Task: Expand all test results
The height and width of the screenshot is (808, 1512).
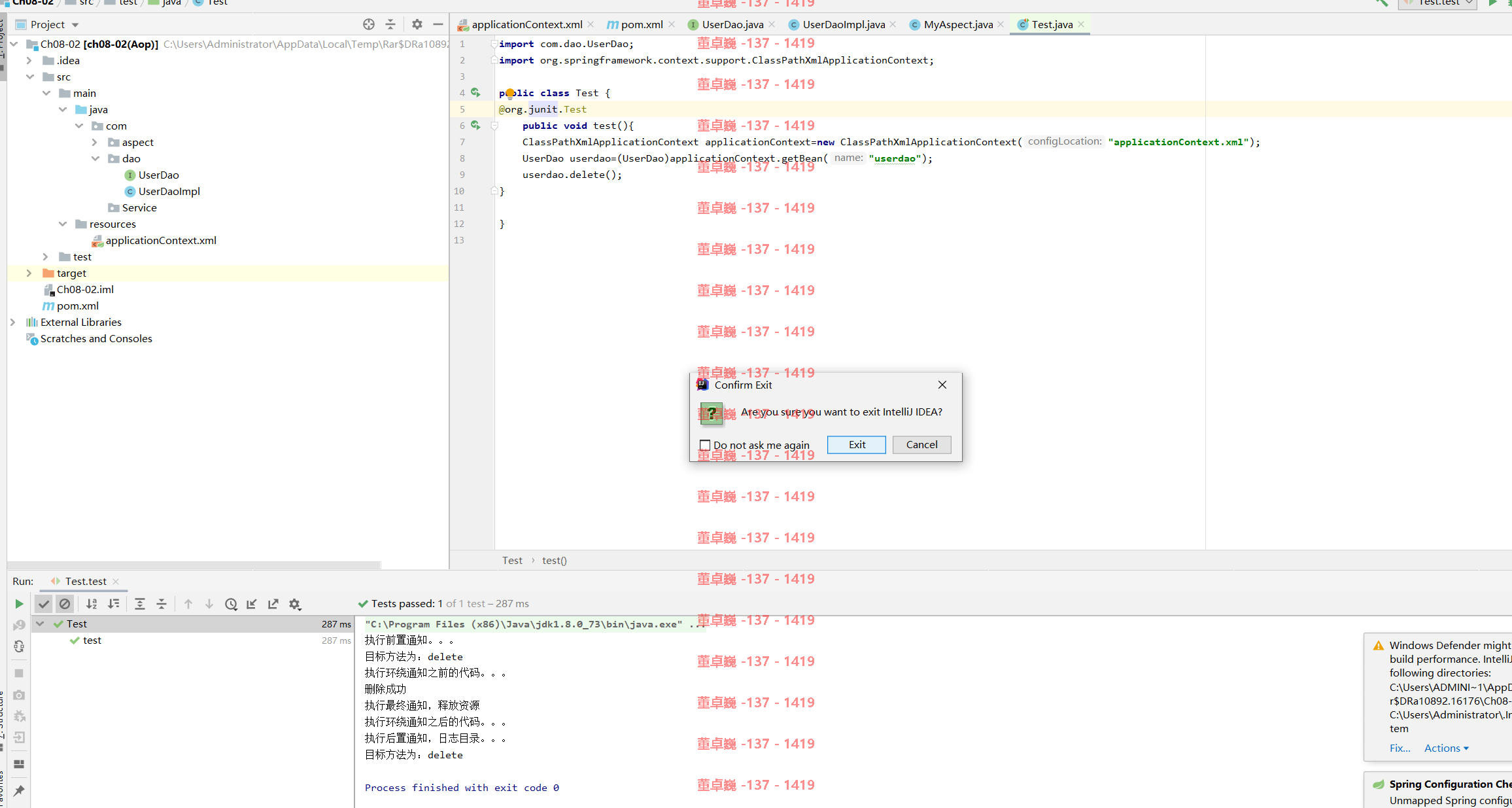Action: [x=140, y=604]
